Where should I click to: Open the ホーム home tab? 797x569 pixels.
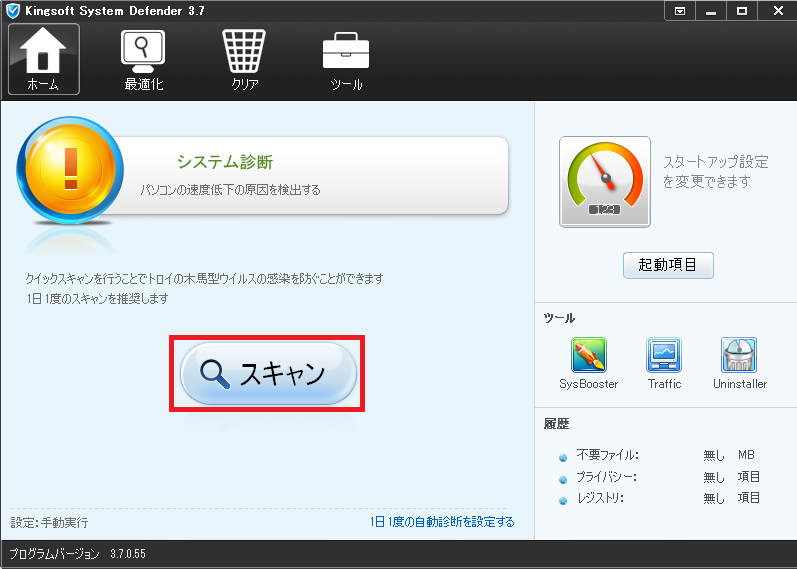[x=43, y=59]
